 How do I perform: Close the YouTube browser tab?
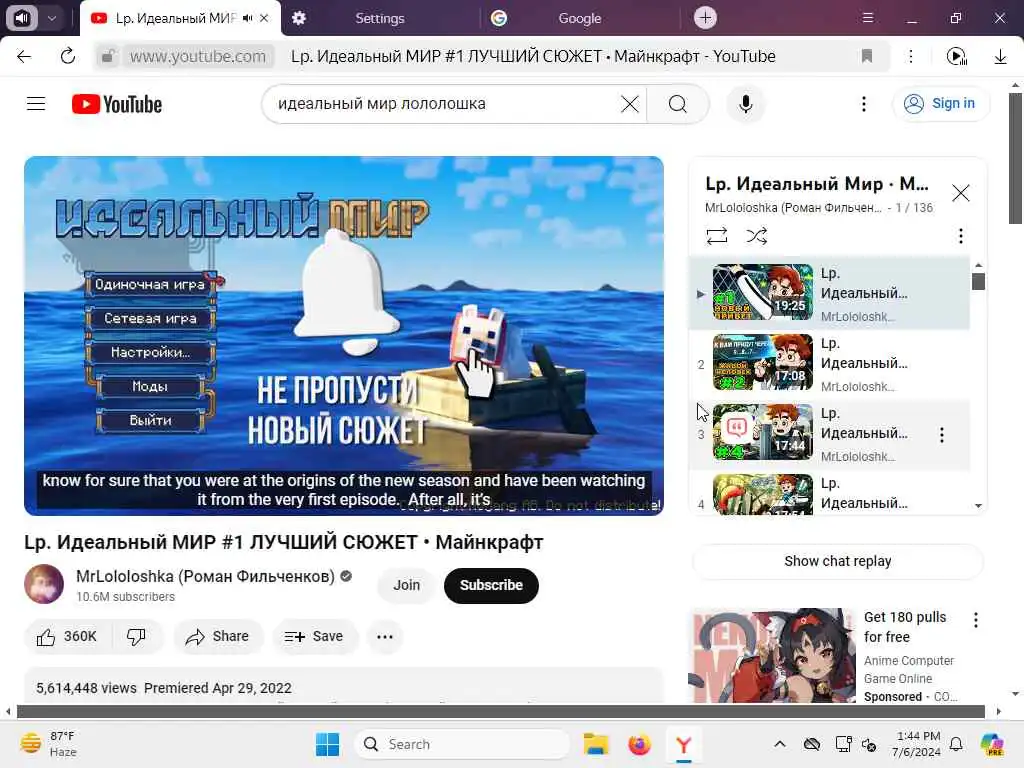tap(264, 18)
